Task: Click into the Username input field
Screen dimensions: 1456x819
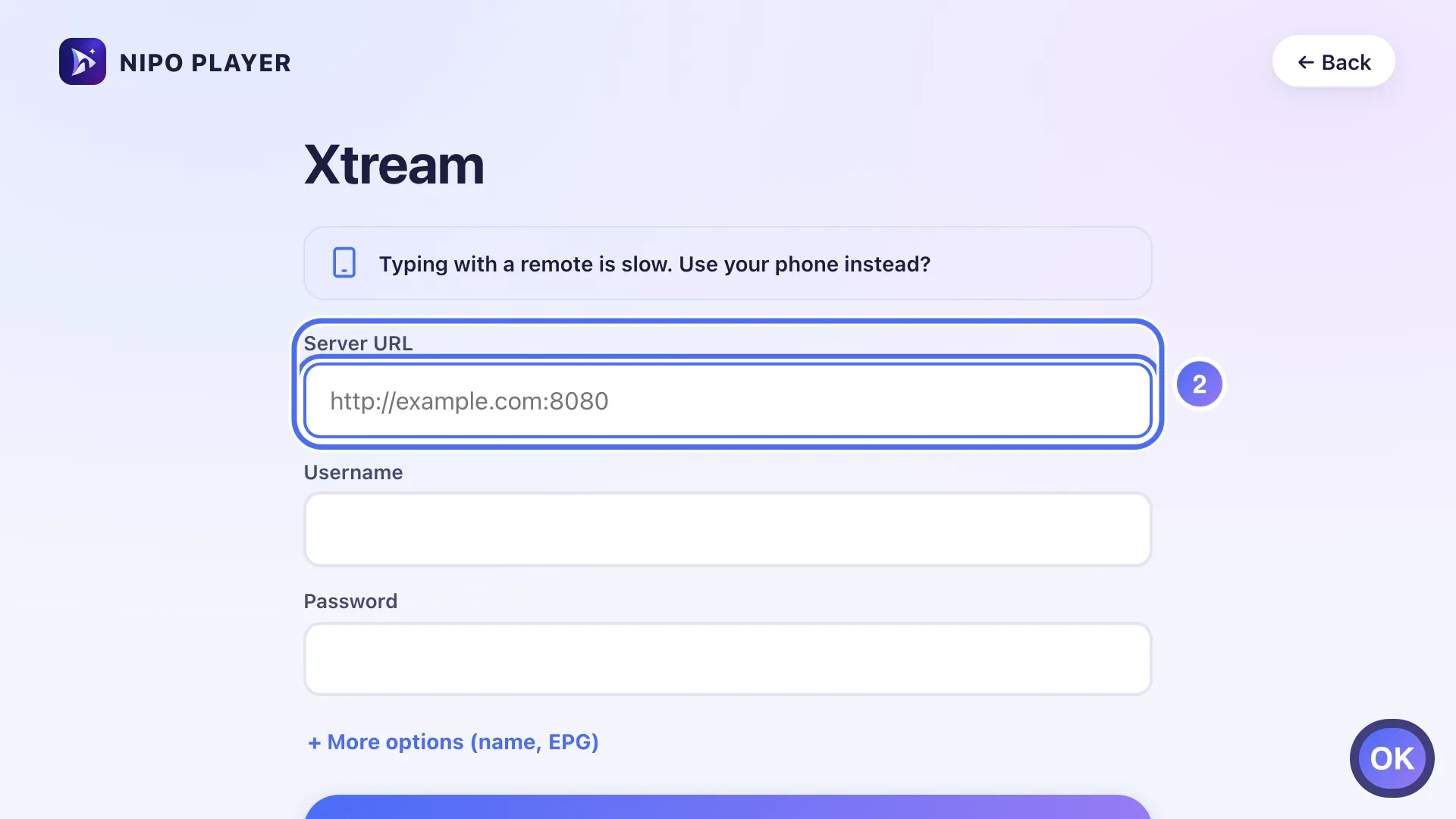Action: pos(727,529)
